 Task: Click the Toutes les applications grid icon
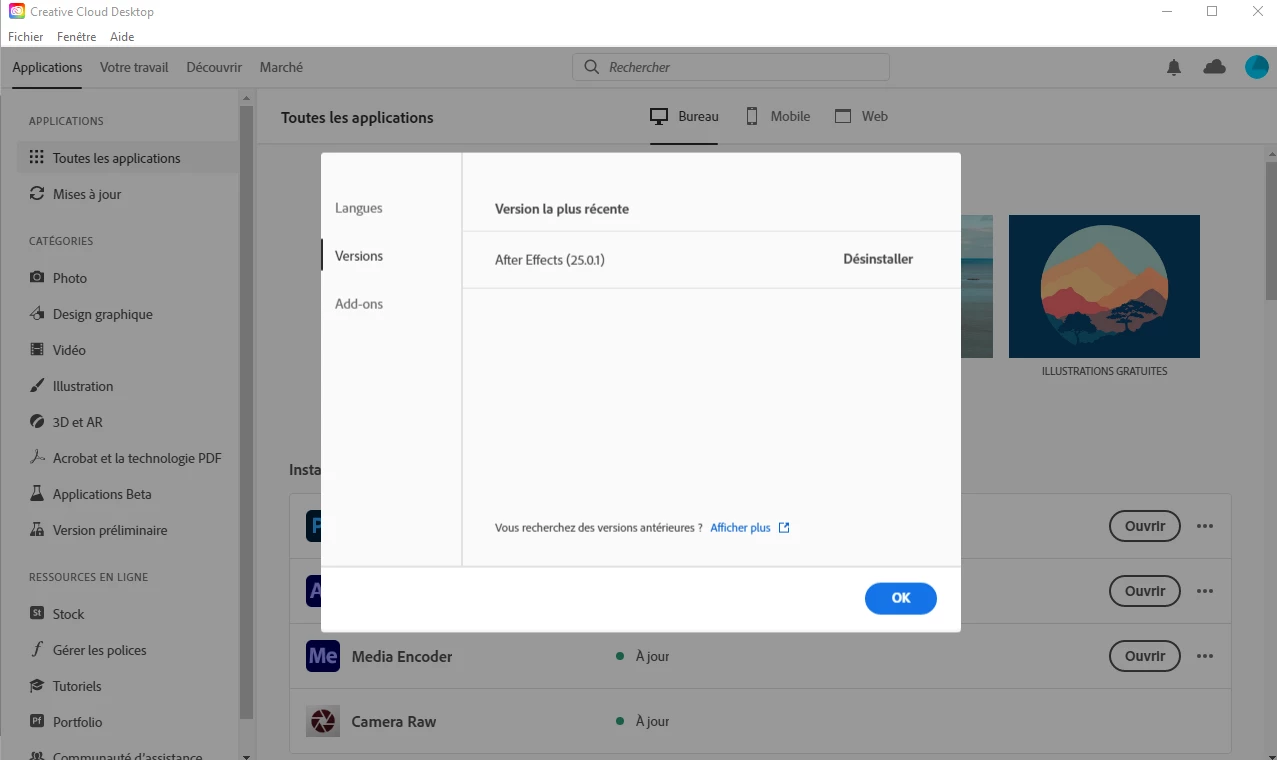37,158
